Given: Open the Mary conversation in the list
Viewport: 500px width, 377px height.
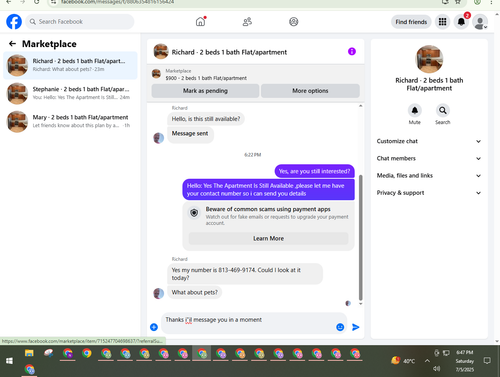Looking at the screenshot, I should coord(70,121).
